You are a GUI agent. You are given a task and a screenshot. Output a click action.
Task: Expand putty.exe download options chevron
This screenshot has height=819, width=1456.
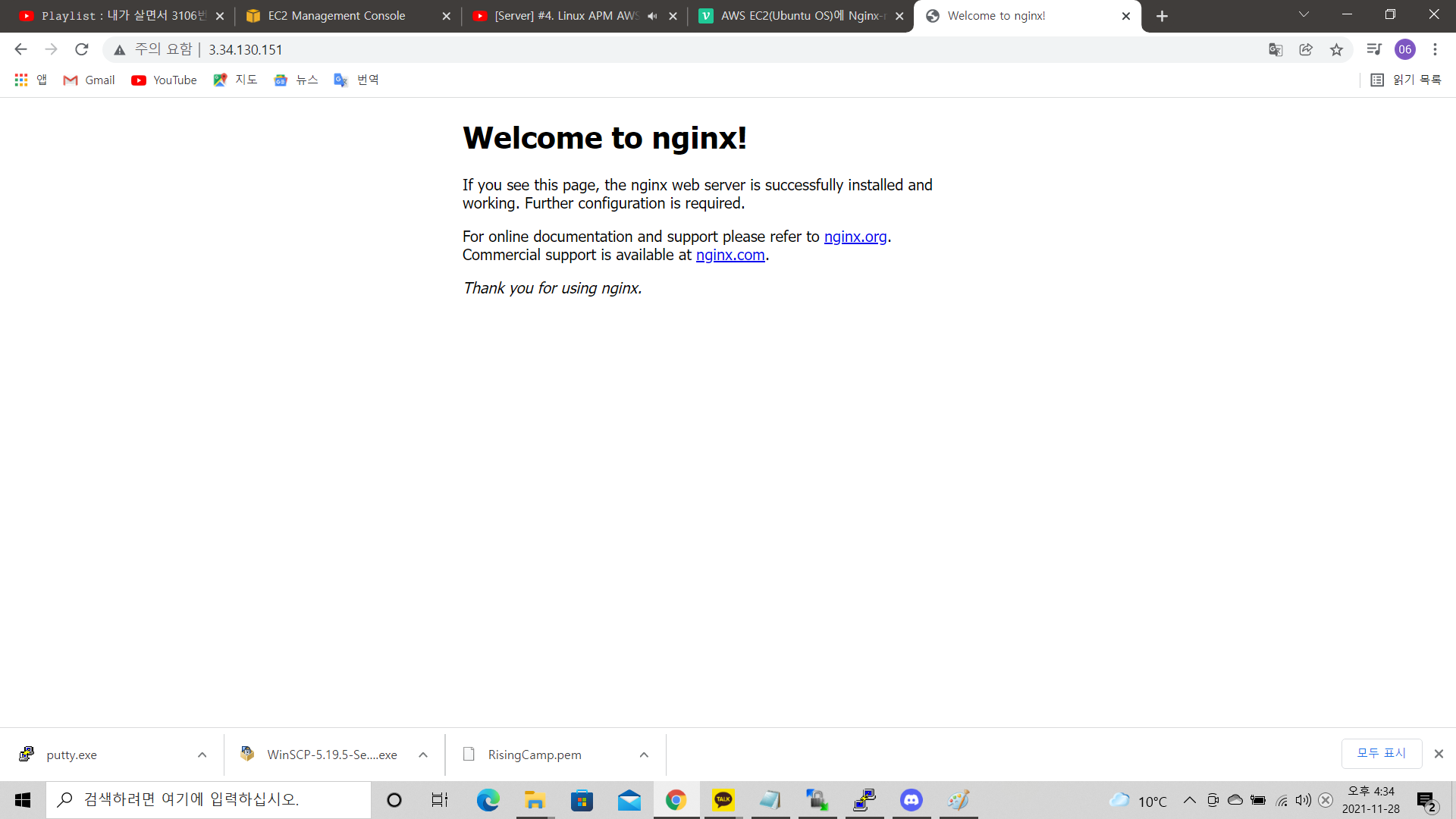tap(202, 755)
